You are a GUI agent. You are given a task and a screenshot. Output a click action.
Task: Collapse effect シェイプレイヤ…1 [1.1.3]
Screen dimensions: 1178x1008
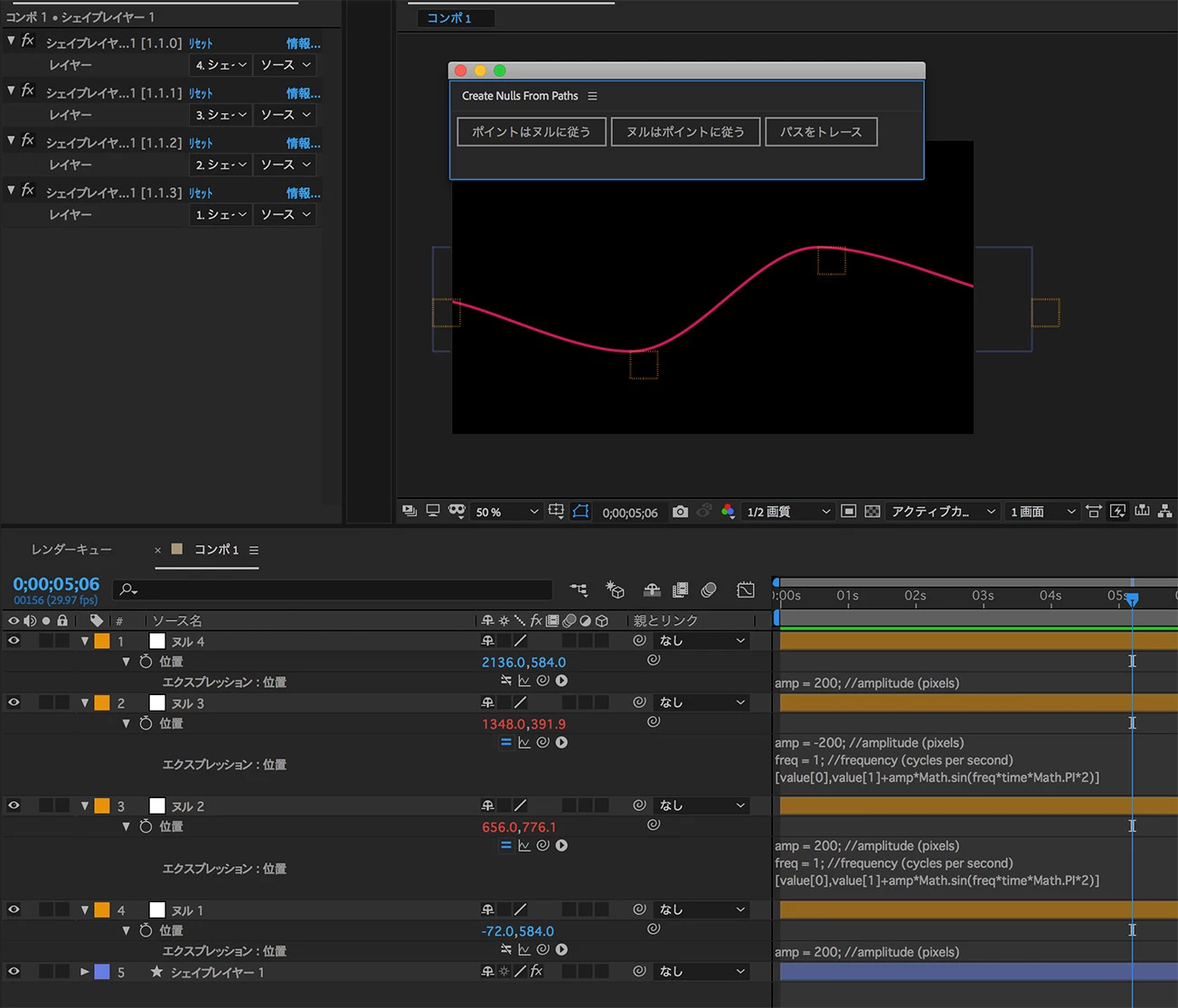point(11,191)
